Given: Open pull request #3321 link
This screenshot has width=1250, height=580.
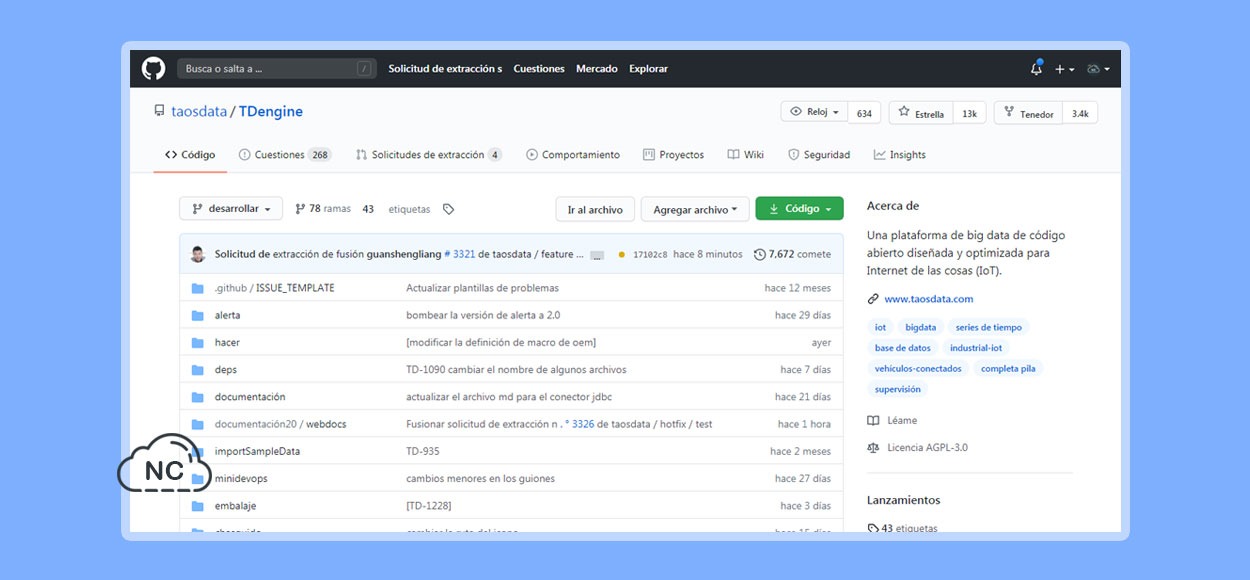Looking at the screenshot, I should pyautogui.click(x=459, y=254).
